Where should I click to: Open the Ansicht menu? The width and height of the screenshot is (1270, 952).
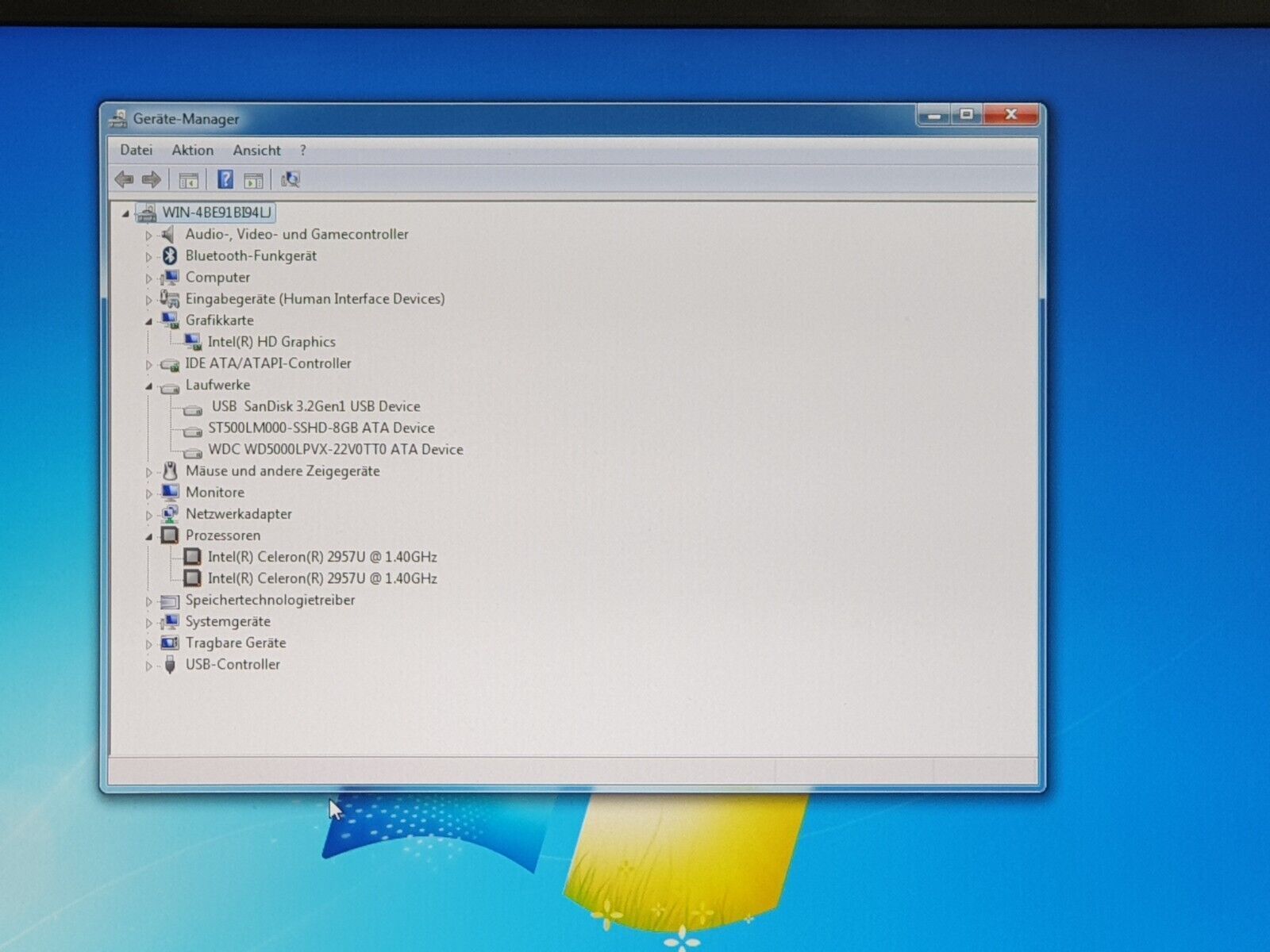click(256, 150)
